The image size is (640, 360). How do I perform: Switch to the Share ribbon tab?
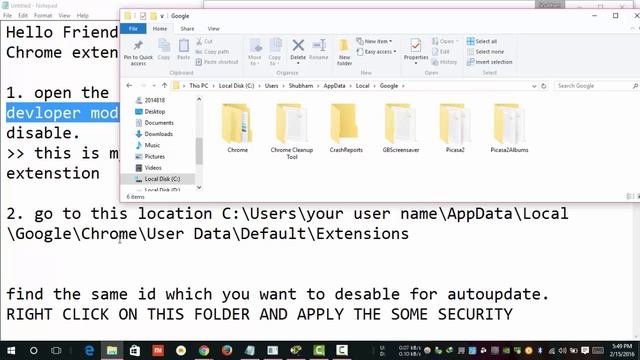tap(187, 29)
